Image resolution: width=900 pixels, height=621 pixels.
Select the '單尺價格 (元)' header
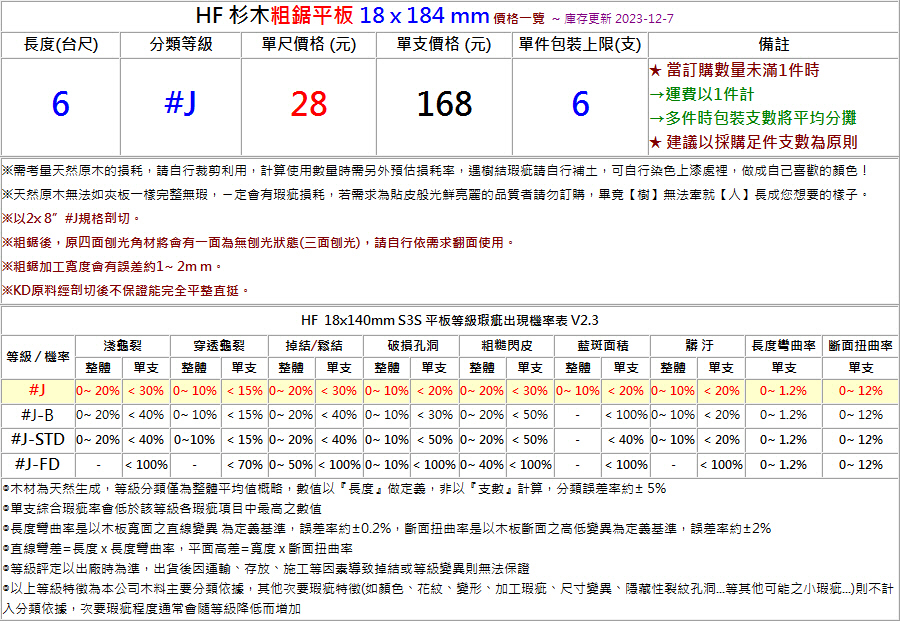[x=309, y=45]
